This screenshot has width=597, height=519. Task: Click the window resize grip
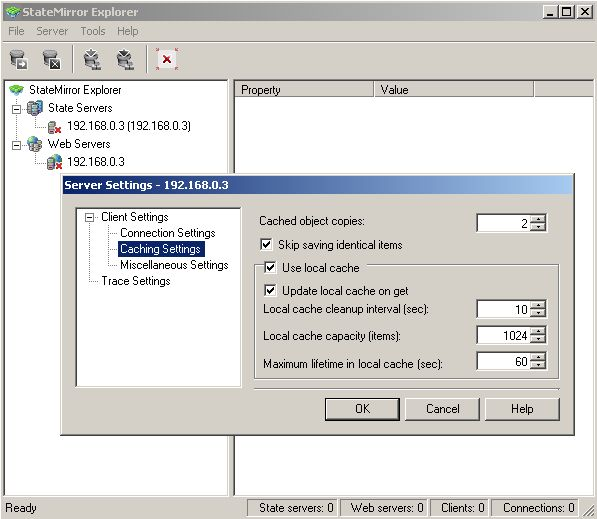point(589,510)
